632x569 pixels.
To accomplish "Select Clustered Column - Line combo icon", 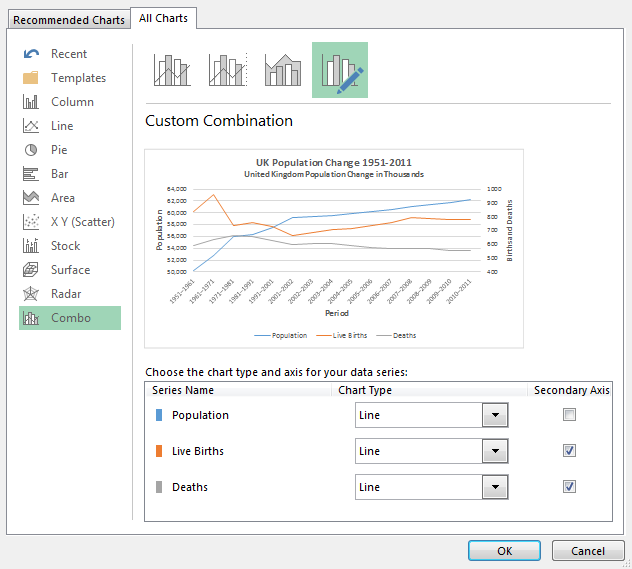I will [172, 70].
